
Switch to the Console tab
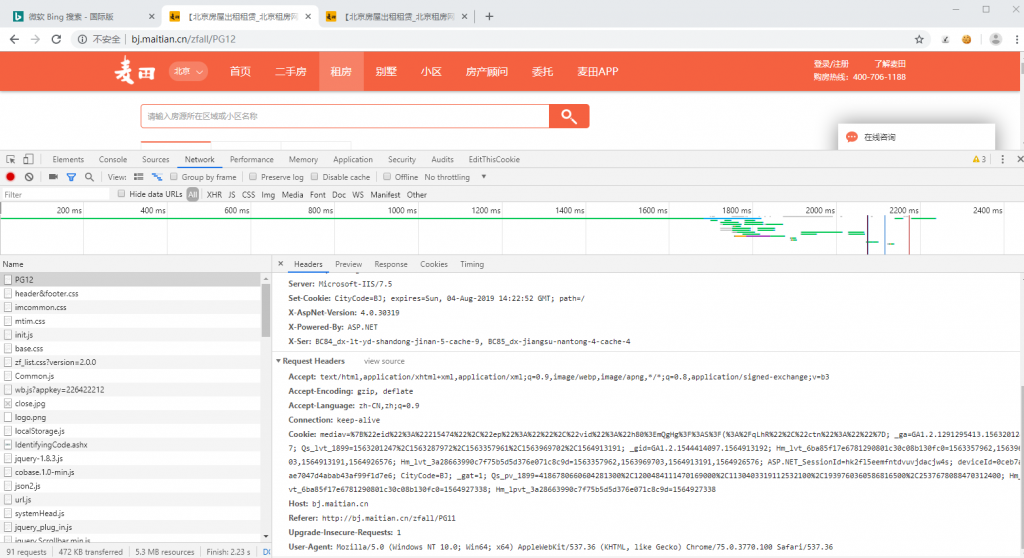[112, 159]
